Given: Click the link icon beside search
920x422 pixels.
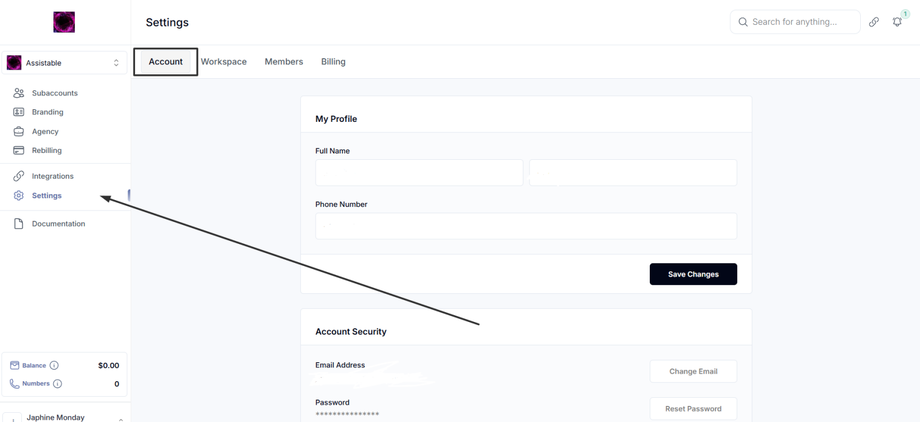Looking at the screenshot, I should click(x=874, y=22).
